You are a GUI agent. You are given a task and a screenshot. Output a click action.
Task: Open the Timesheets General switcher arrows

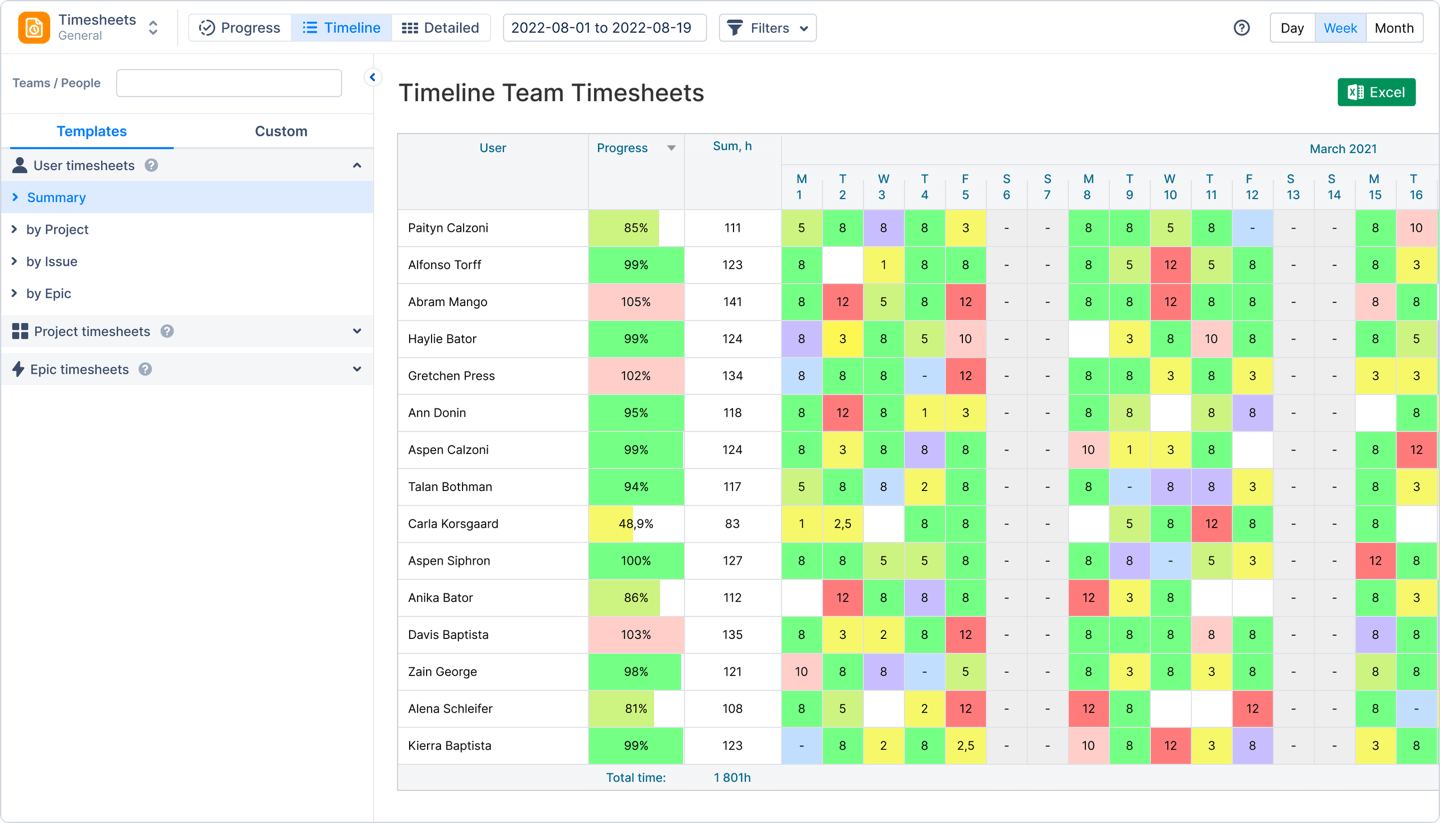[x=153, y=28]
